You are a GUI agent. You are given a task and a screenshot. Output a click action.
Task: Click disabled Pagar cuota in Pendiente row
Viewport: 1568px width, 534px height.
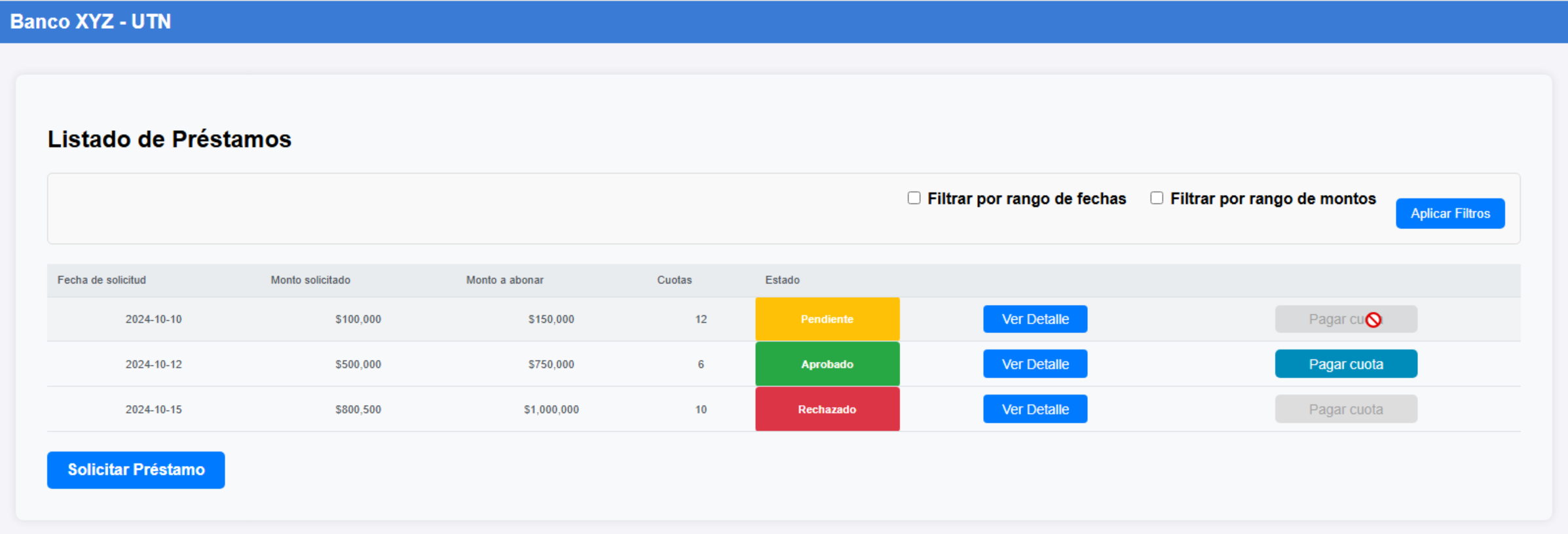click(1345, 319)
